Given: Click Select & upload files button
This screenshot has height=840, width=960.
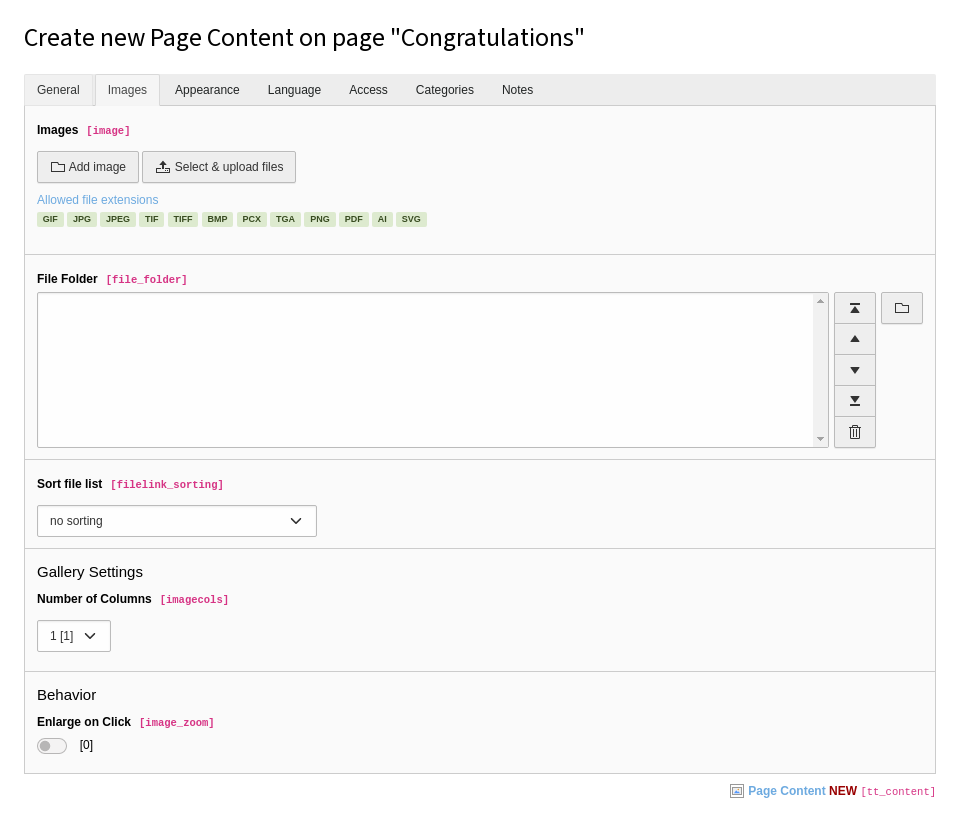Looking at the screenshot, I should click(219, 167).
